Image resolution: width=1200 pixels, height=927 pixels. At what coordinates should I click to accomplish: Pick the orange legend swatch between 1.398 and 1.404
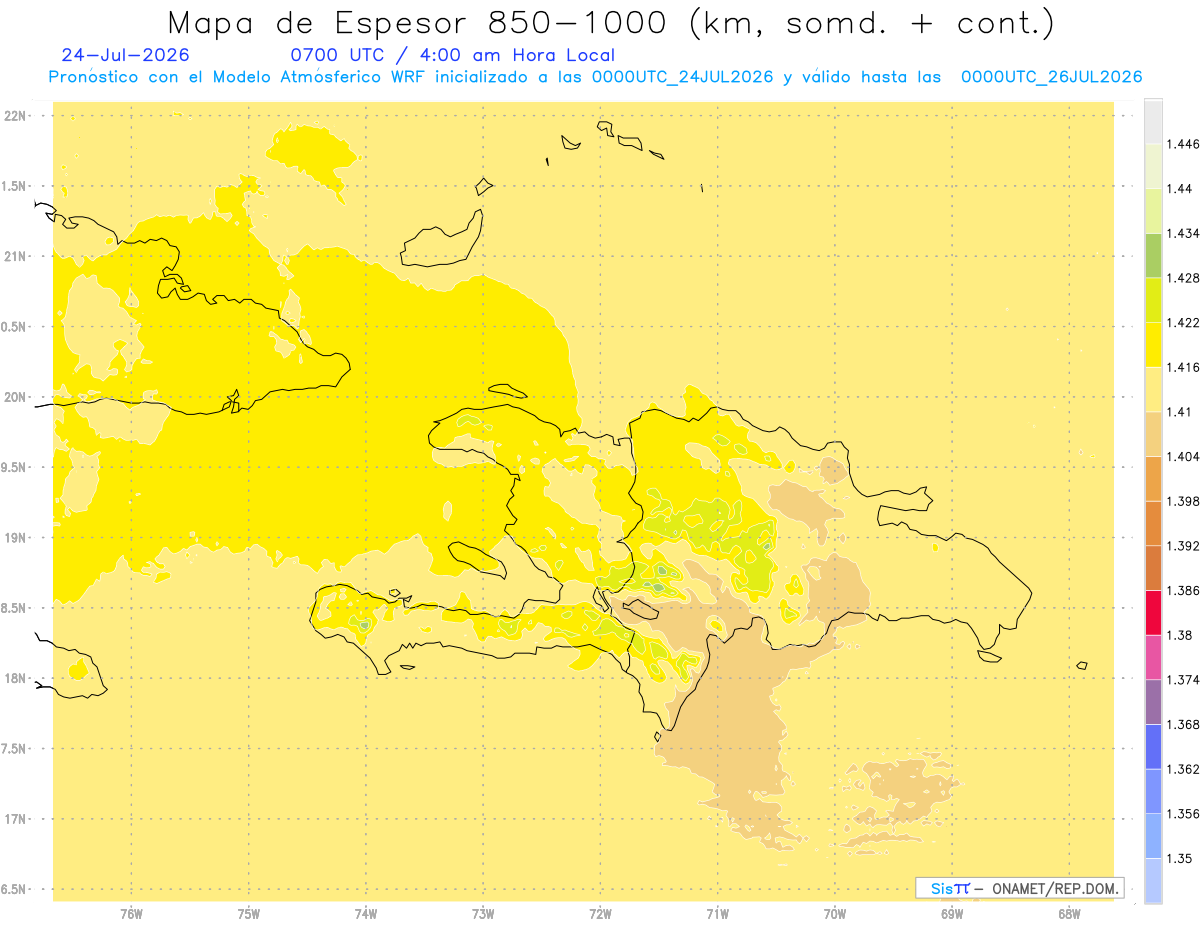1153,479
